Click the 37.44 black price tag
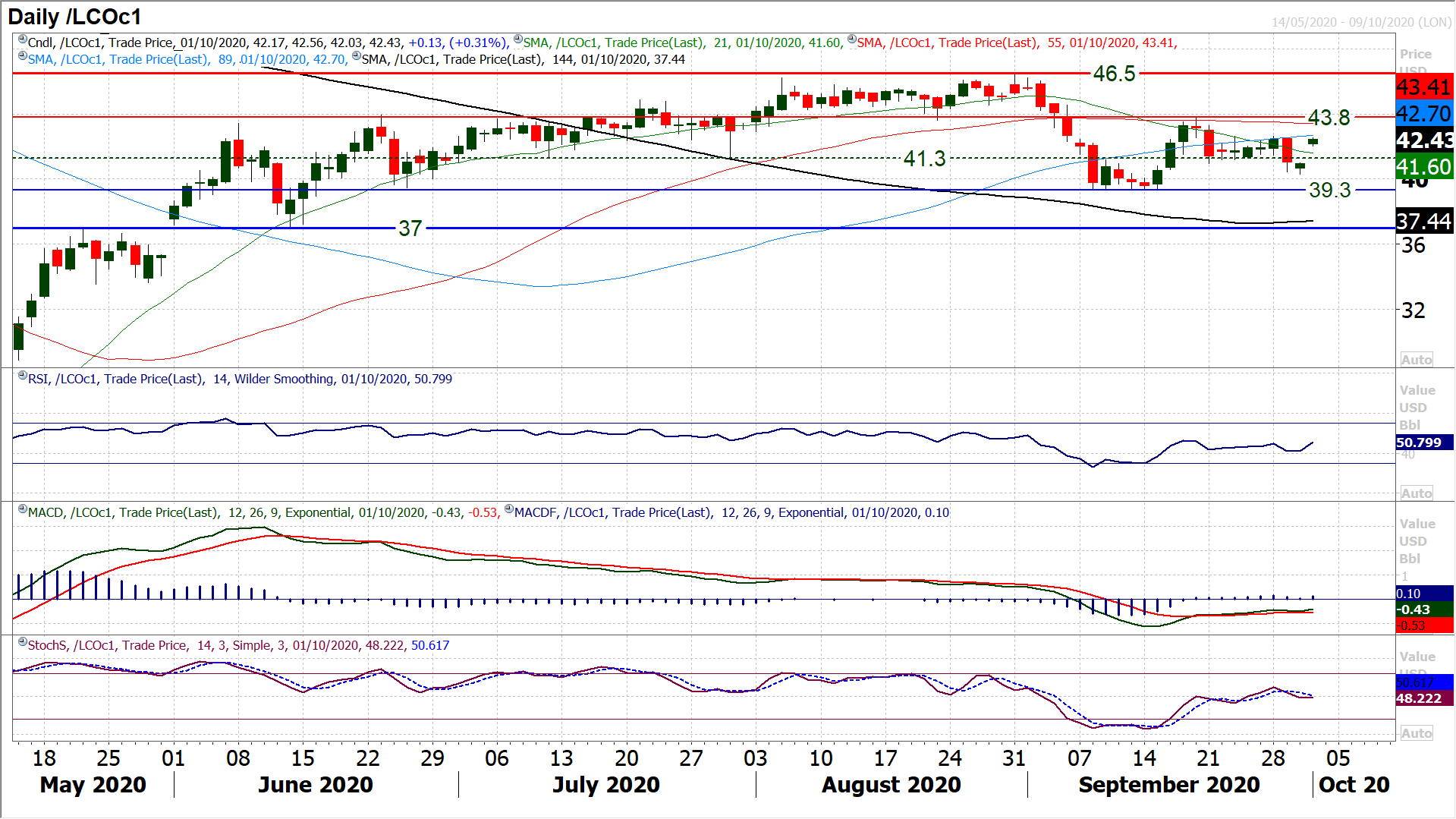 1424,222
